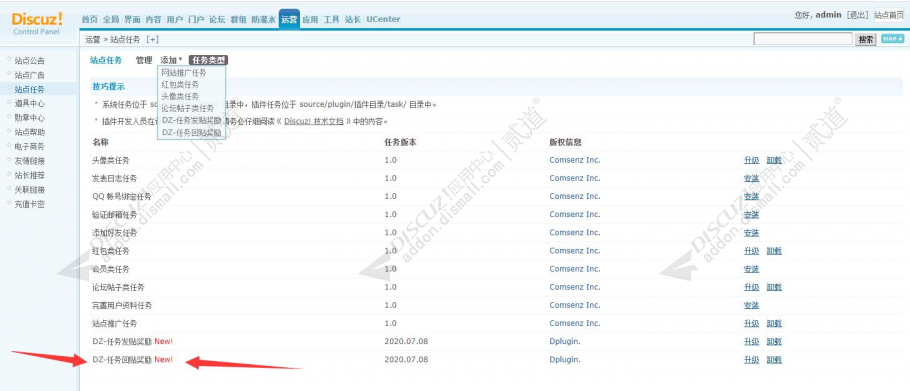Open 关联链接 in the sidebar
910x391 pixels.
pos(30,190)
